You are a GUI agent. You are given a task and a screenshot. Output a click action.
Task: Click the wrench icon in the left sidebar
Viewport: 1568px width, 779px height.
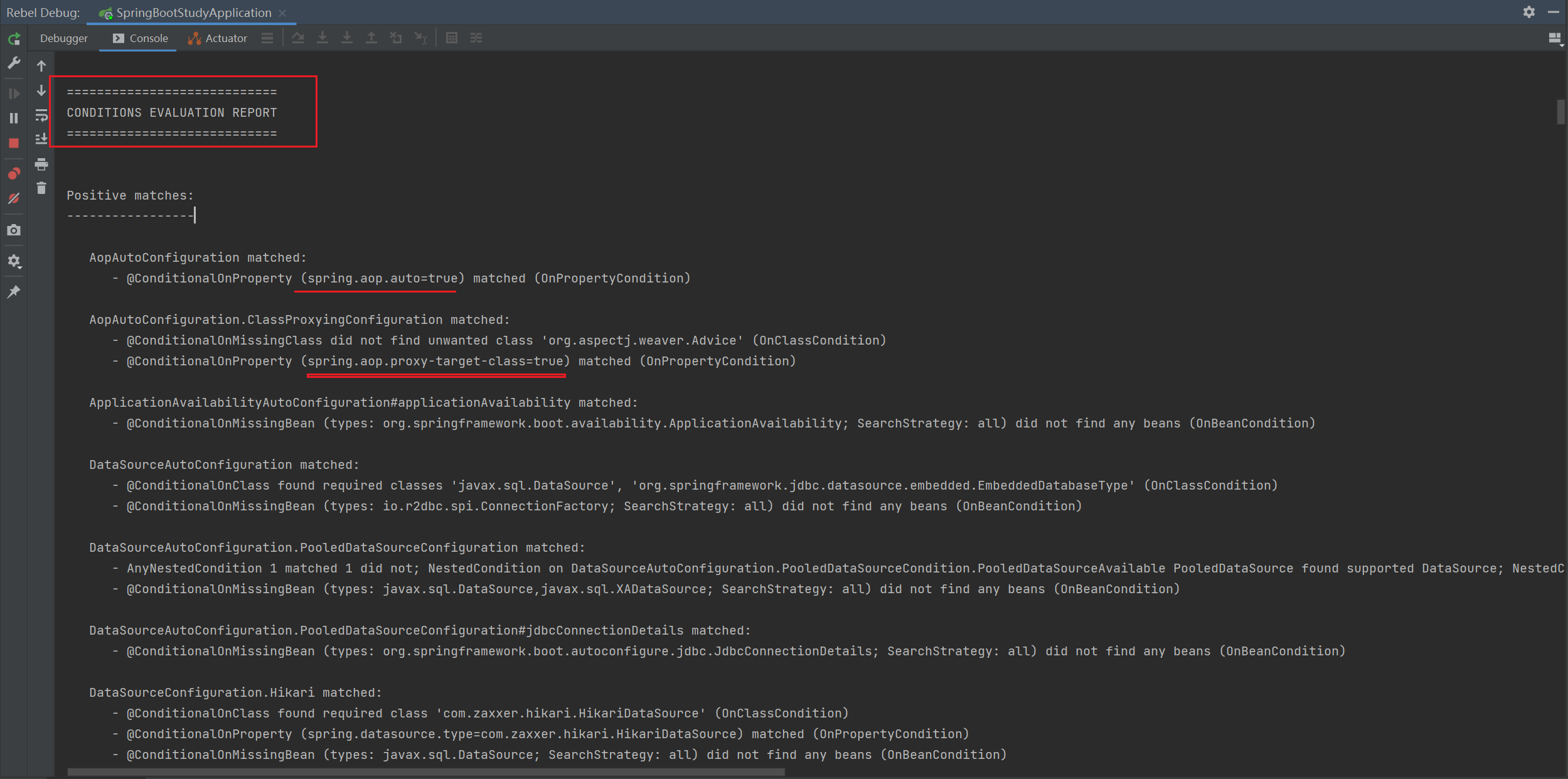pos(14,63)
